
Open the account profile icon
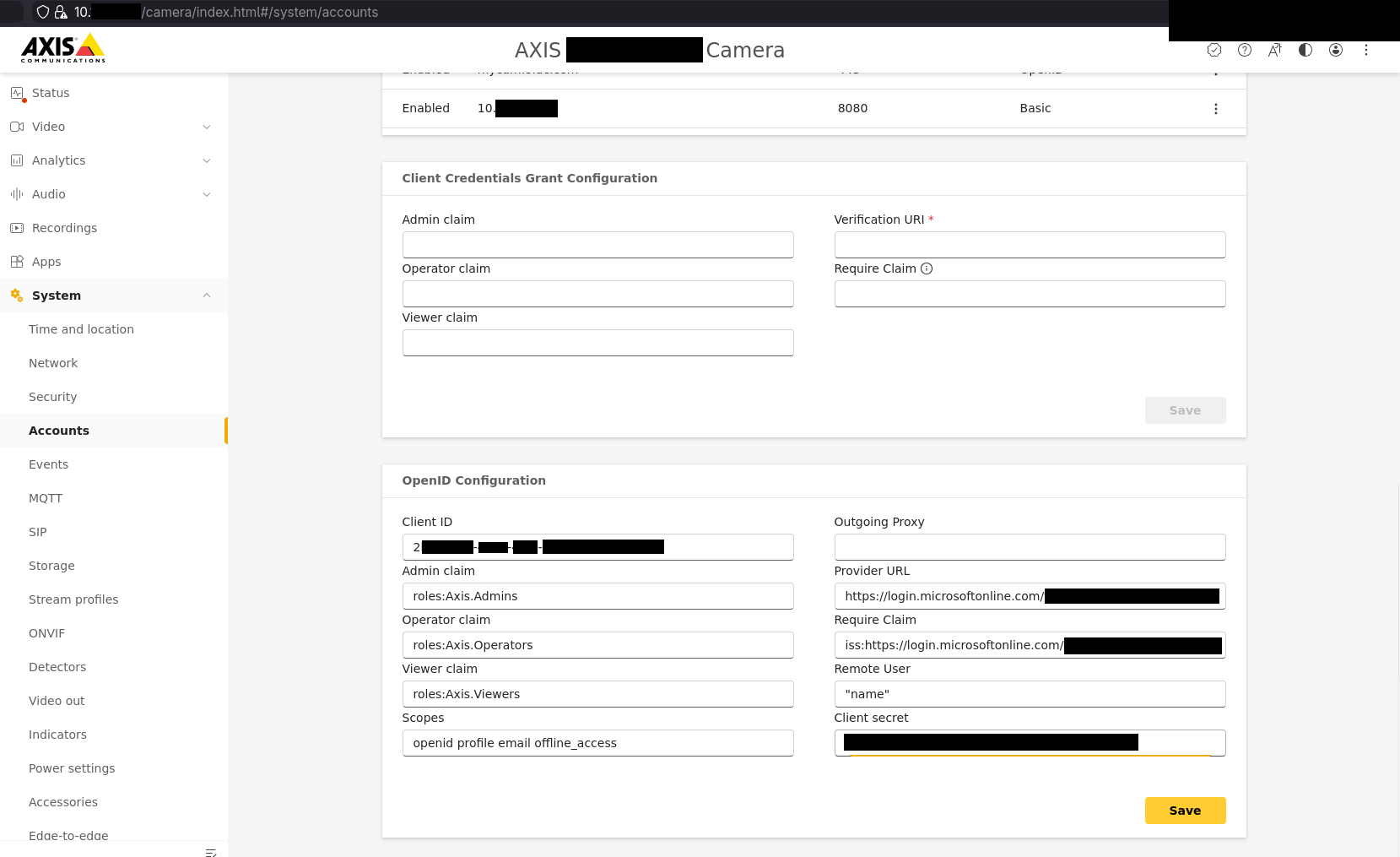(x=1336, y=50)
